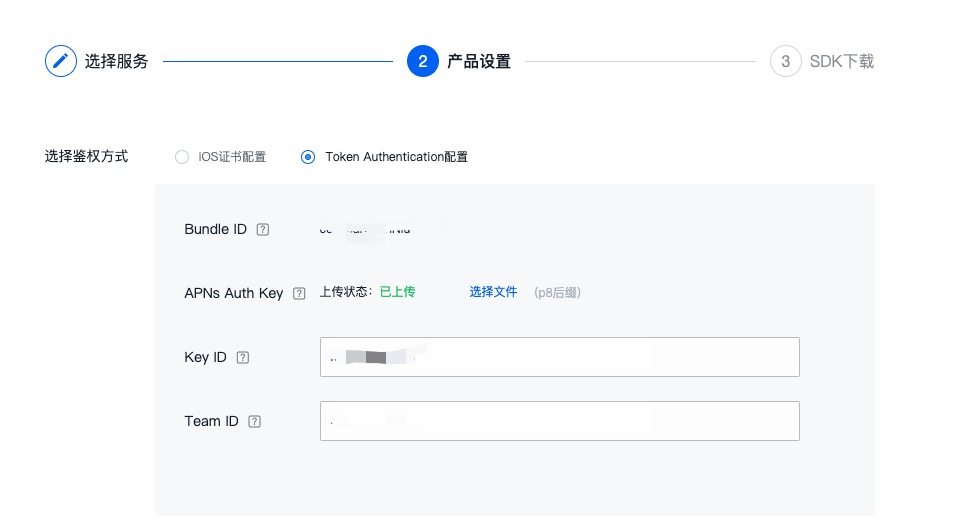Screen dimensions: 972x528
Task: Click the APNs Auth Key label
Action: (x=234, y=293)
